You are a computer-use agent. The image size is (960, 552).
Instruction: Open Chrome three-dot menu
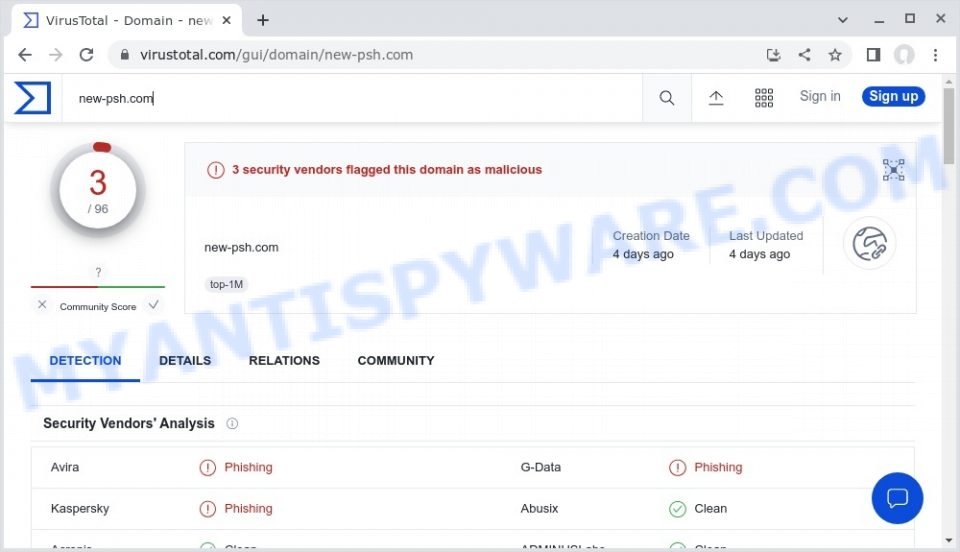[936, 55]
